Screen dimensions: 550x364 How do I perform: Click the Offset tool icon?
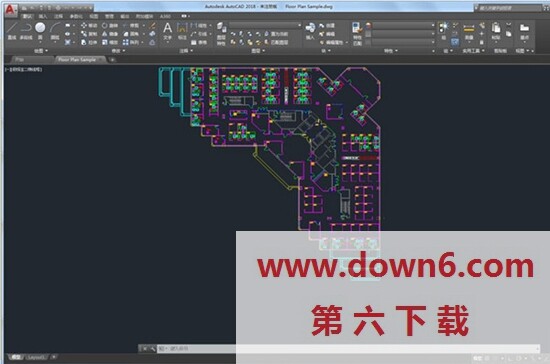pos(152,42)
